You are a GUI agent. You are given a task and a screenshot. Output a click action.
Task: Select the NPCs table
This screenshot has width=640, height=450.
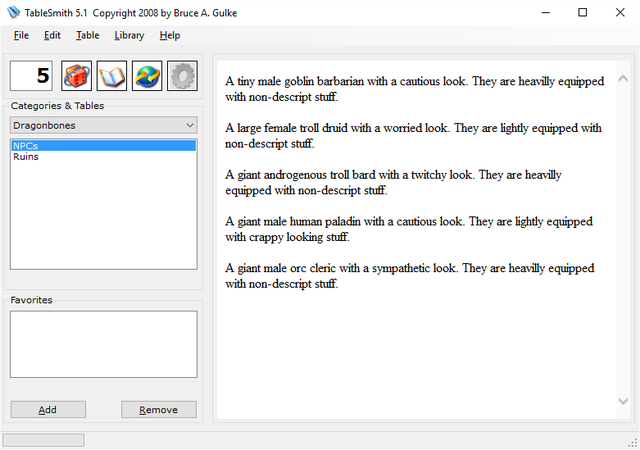[104, 145]
